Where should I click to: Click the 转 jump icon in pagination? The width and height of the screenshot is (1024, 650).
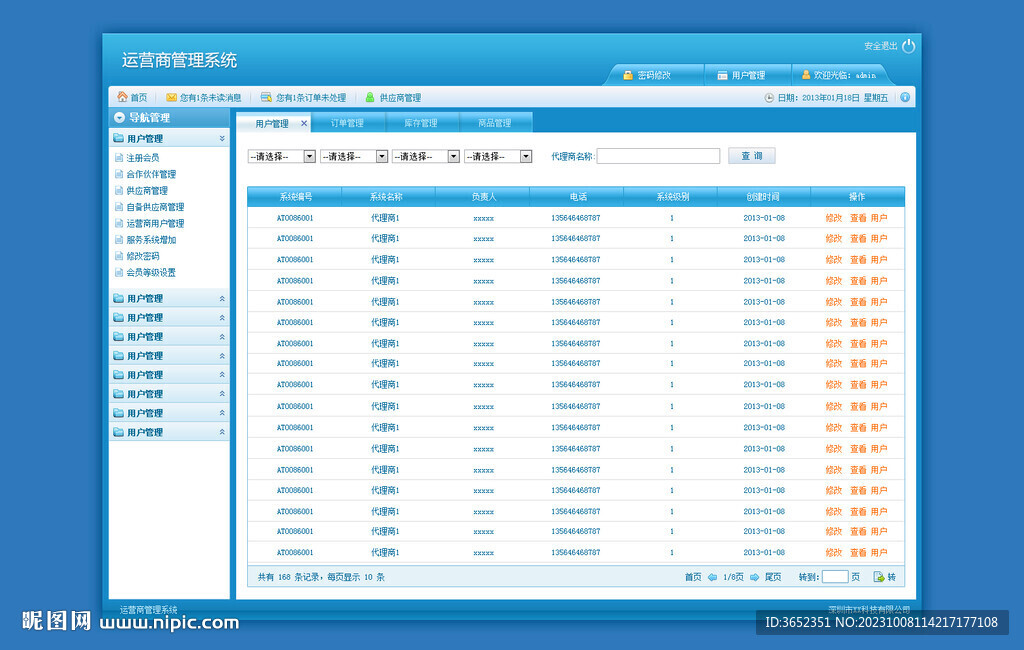coord(879,577)
